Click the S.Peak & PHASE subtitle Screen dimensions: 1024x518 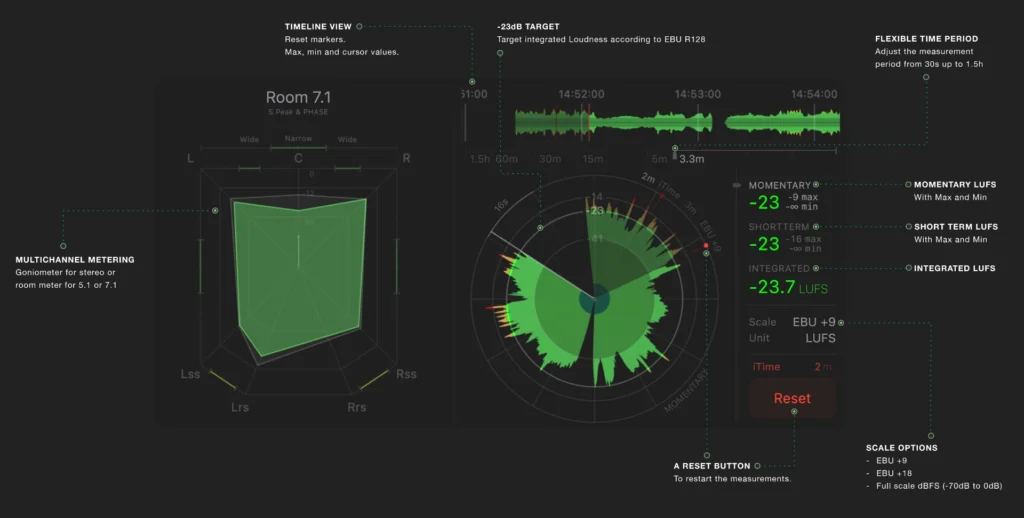(x=298, y=112)
